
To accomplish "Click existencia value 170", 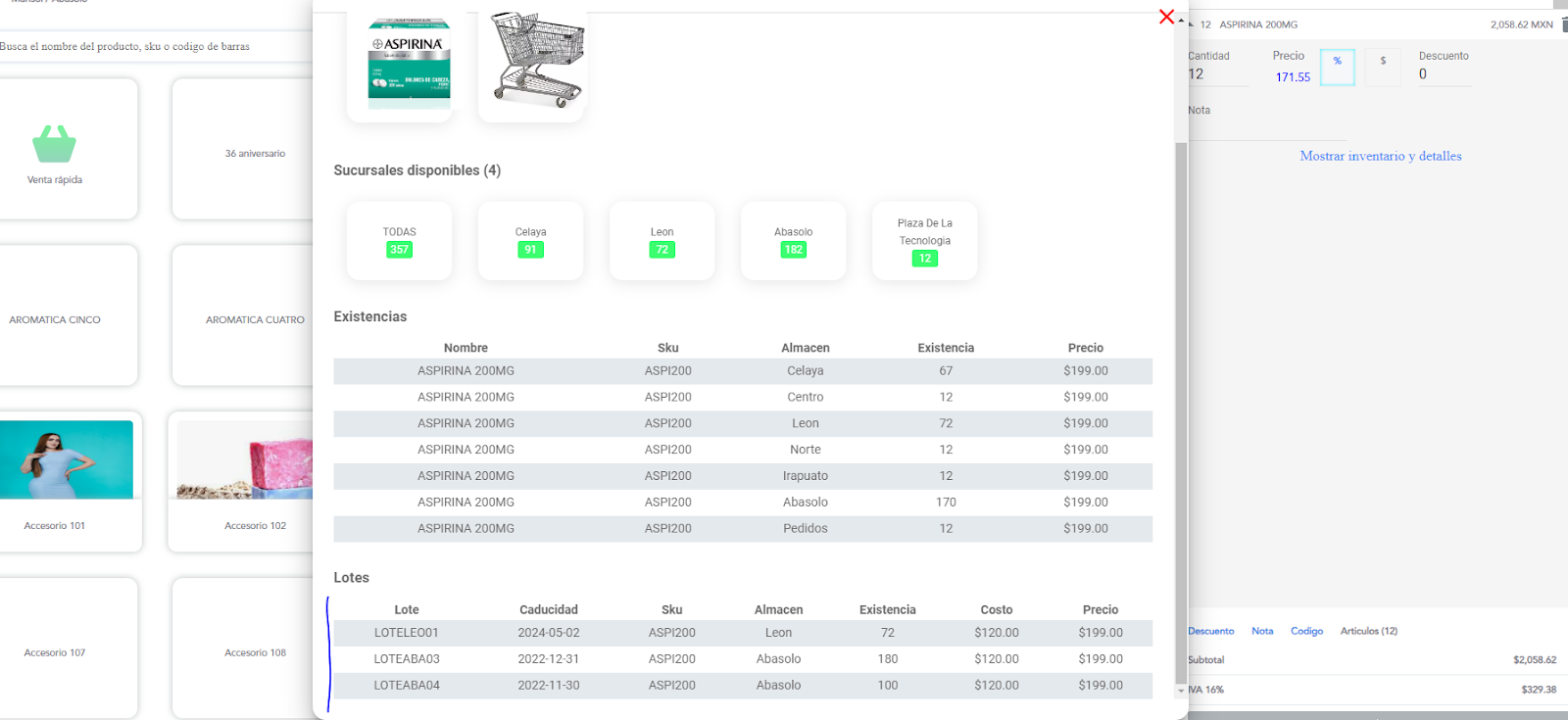I will [x=946, y=503].
